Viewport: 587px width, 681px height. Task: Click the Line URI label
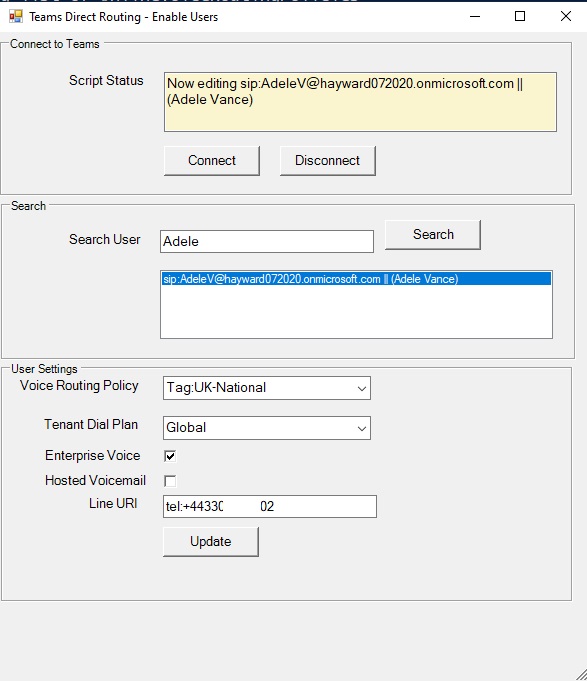click(x=113, y=503)
